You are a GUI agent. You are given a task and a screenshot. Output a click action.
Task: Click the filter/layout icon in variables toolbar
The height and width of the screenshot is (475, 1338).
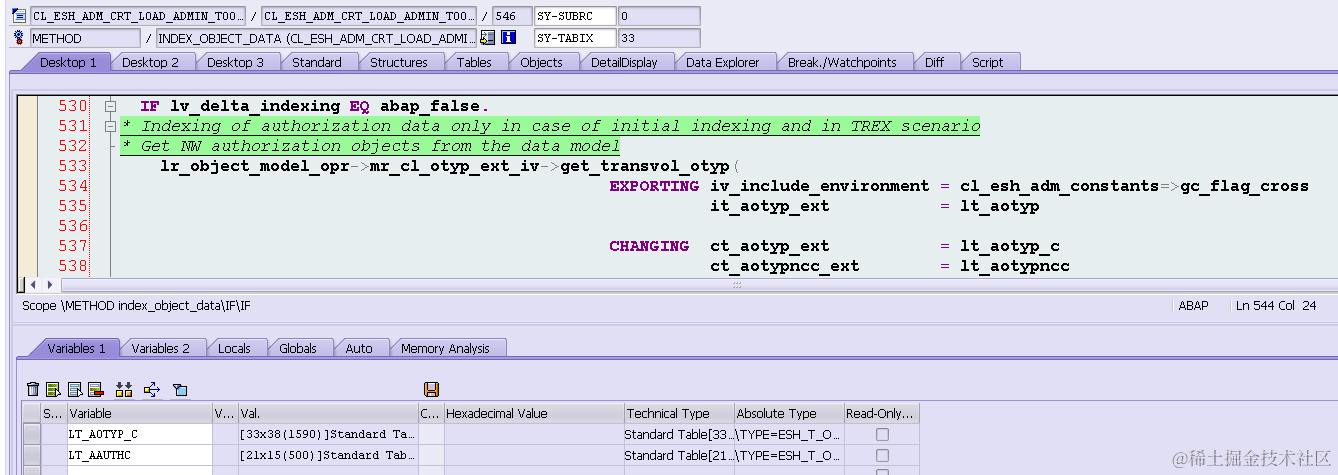coord(180,389)
